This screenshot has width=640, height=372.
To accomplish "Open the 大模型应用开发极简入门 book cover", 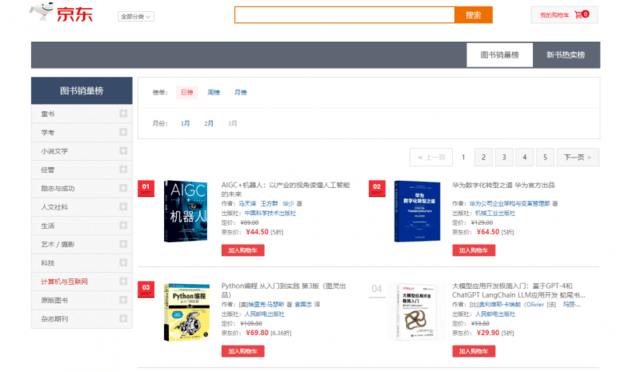I will (416, 312).
